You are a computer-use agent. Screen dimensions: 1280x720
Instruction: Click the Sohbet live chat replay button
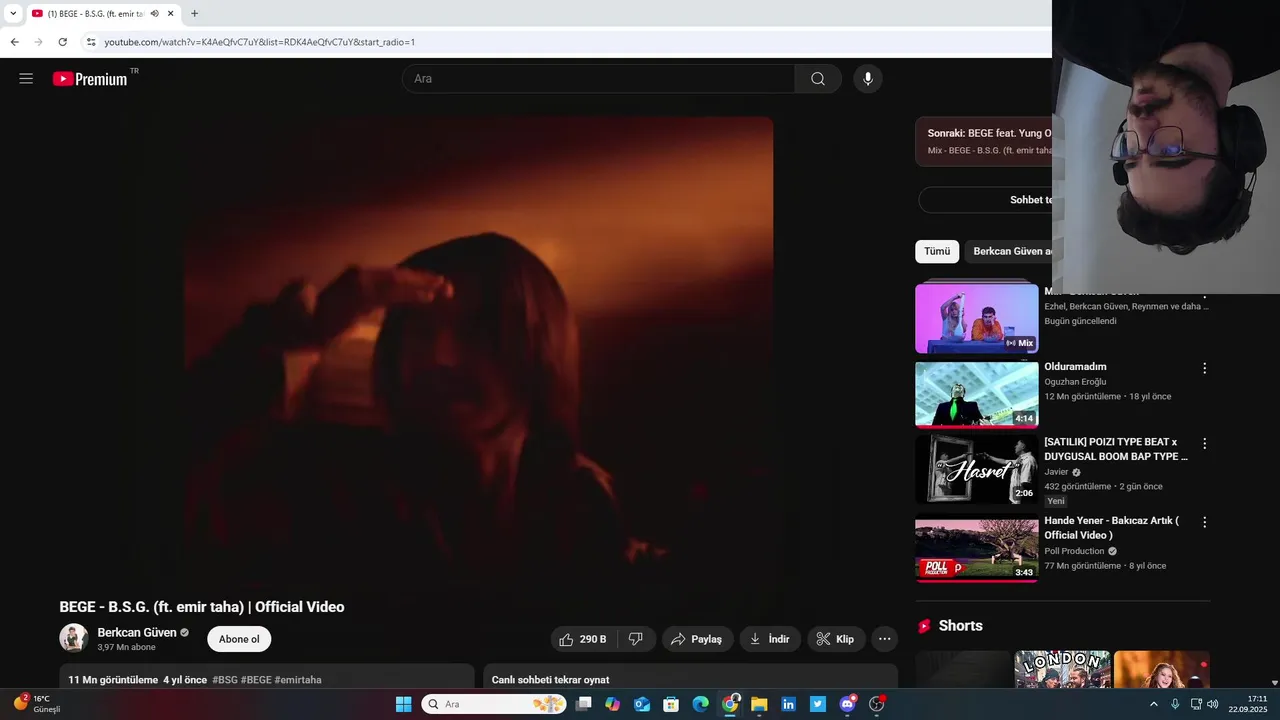(985, 200)
